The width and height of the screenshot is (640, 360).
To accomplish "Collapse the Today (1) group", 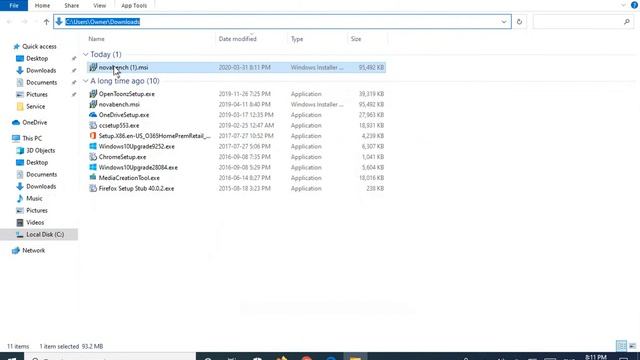I will pos(85,54).
